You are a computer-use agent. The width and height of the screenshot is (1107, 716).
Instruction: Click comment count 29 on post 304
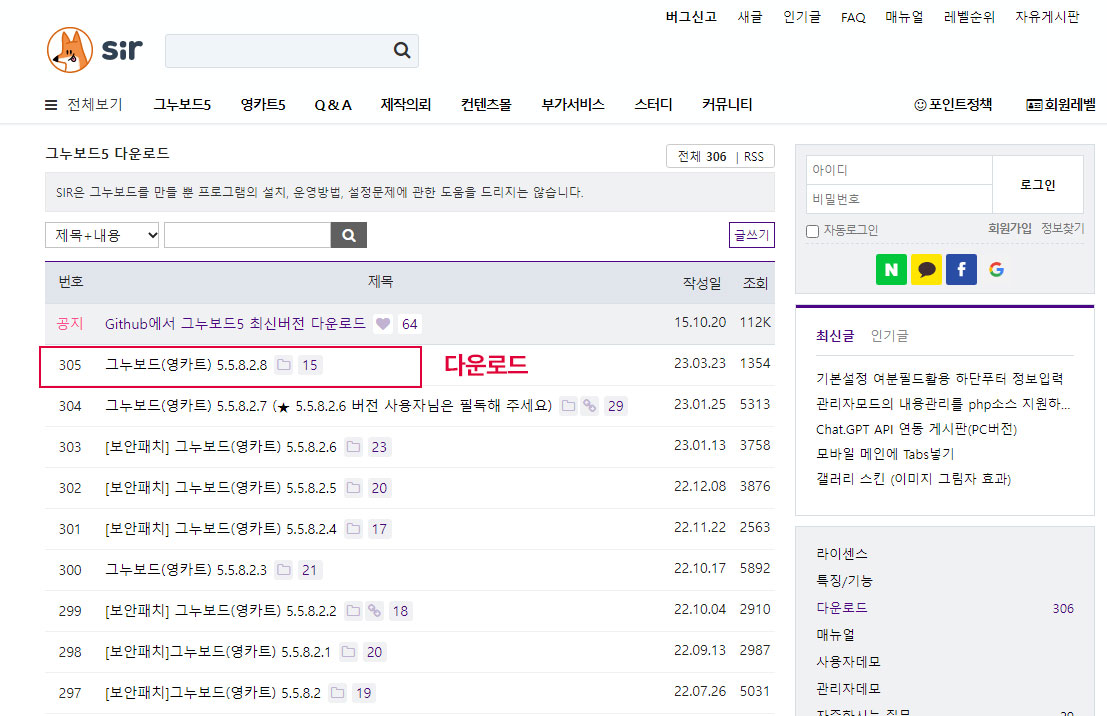pyautogui.click(x=616, y=406)
